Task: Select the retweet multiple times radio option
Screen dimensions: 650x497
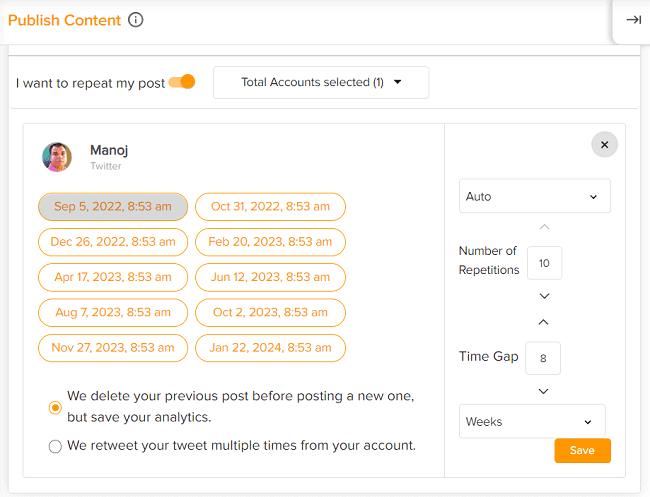Action: (55, 446)
